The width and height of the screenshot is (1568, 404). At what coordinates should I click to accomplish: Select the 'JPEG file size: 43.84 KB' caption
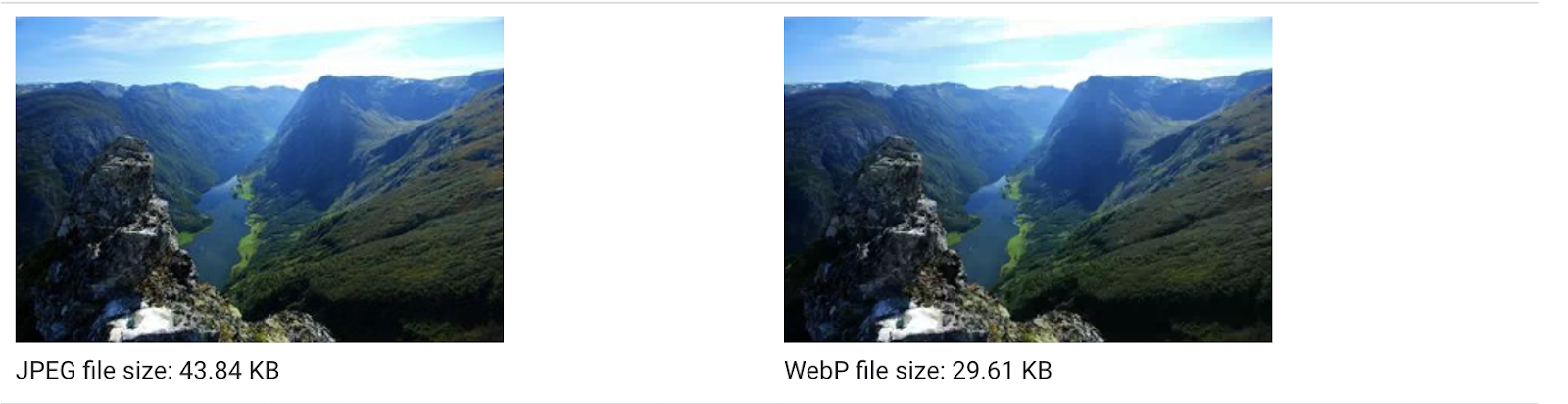click(148, 371)
